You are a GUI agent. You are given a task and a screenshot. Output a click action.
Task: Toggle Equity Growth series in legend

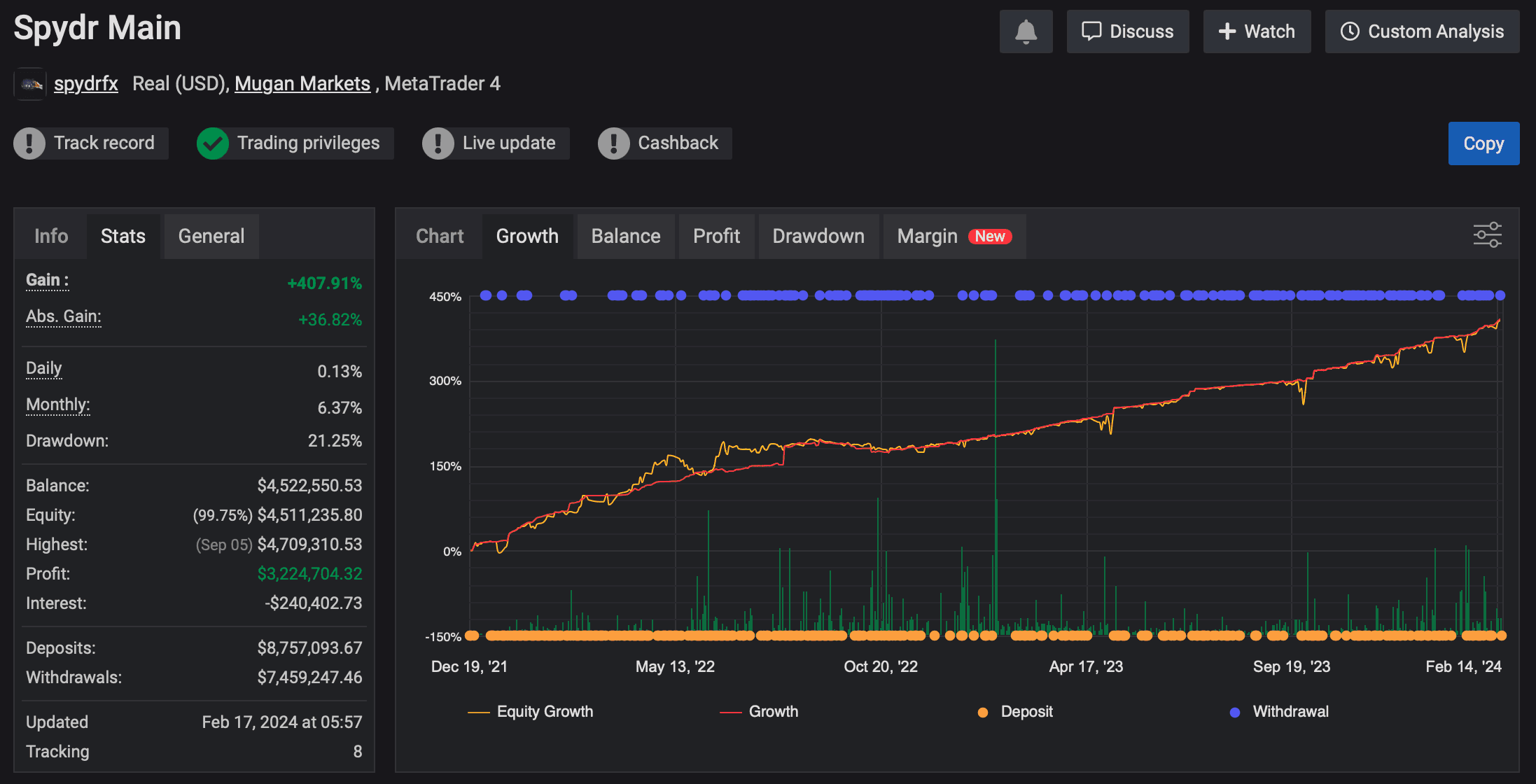click(x=530, y=712)
